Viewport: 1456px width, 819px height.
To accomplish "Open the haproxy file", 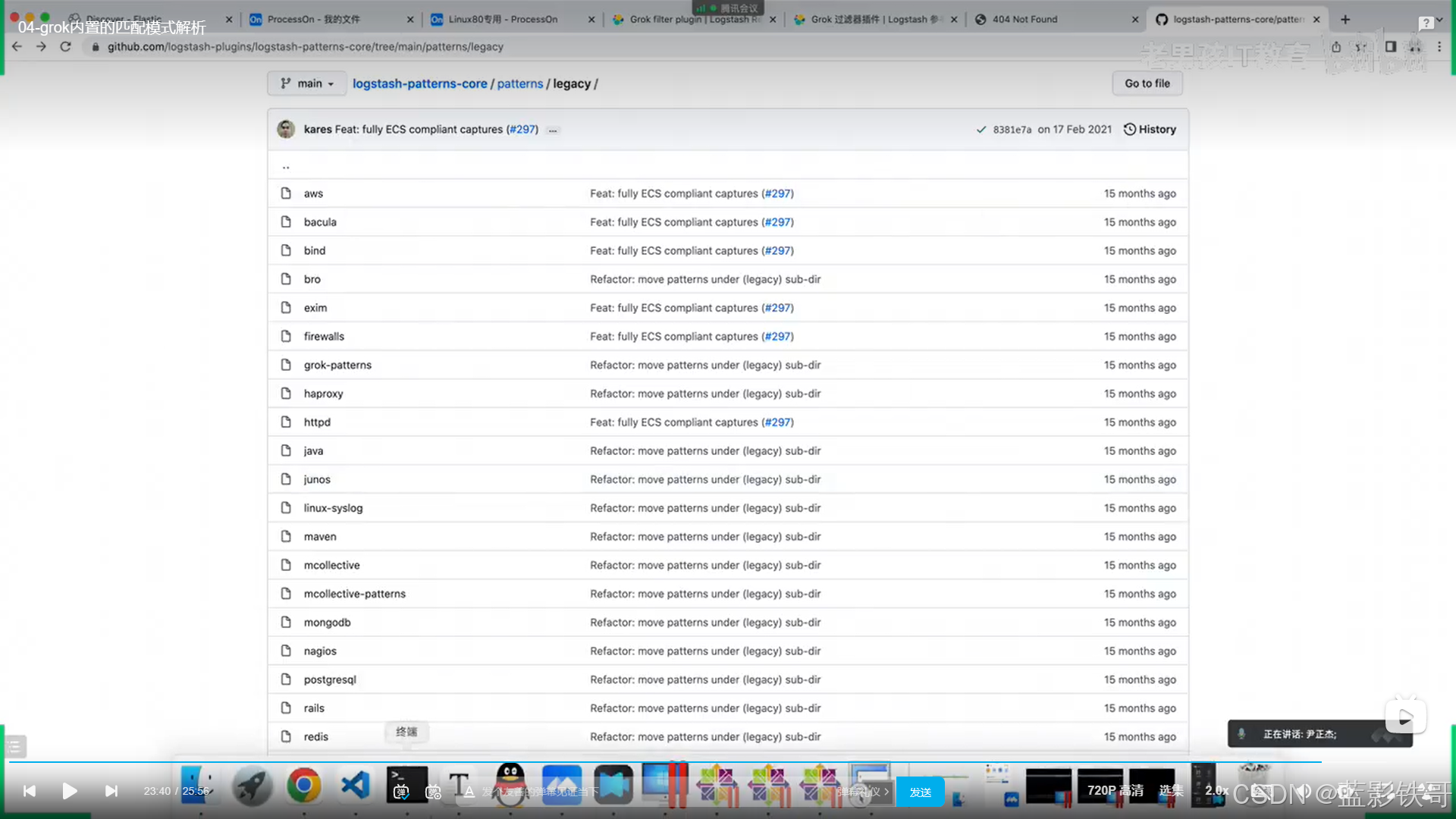I will [323, 394].
